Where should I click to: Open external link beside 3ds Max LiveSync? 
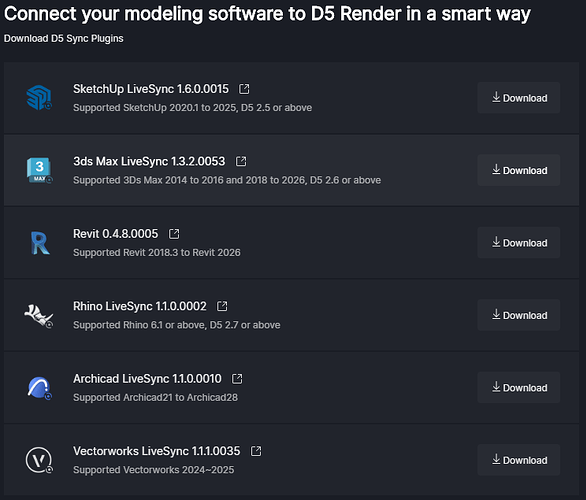tap(241, 161)
